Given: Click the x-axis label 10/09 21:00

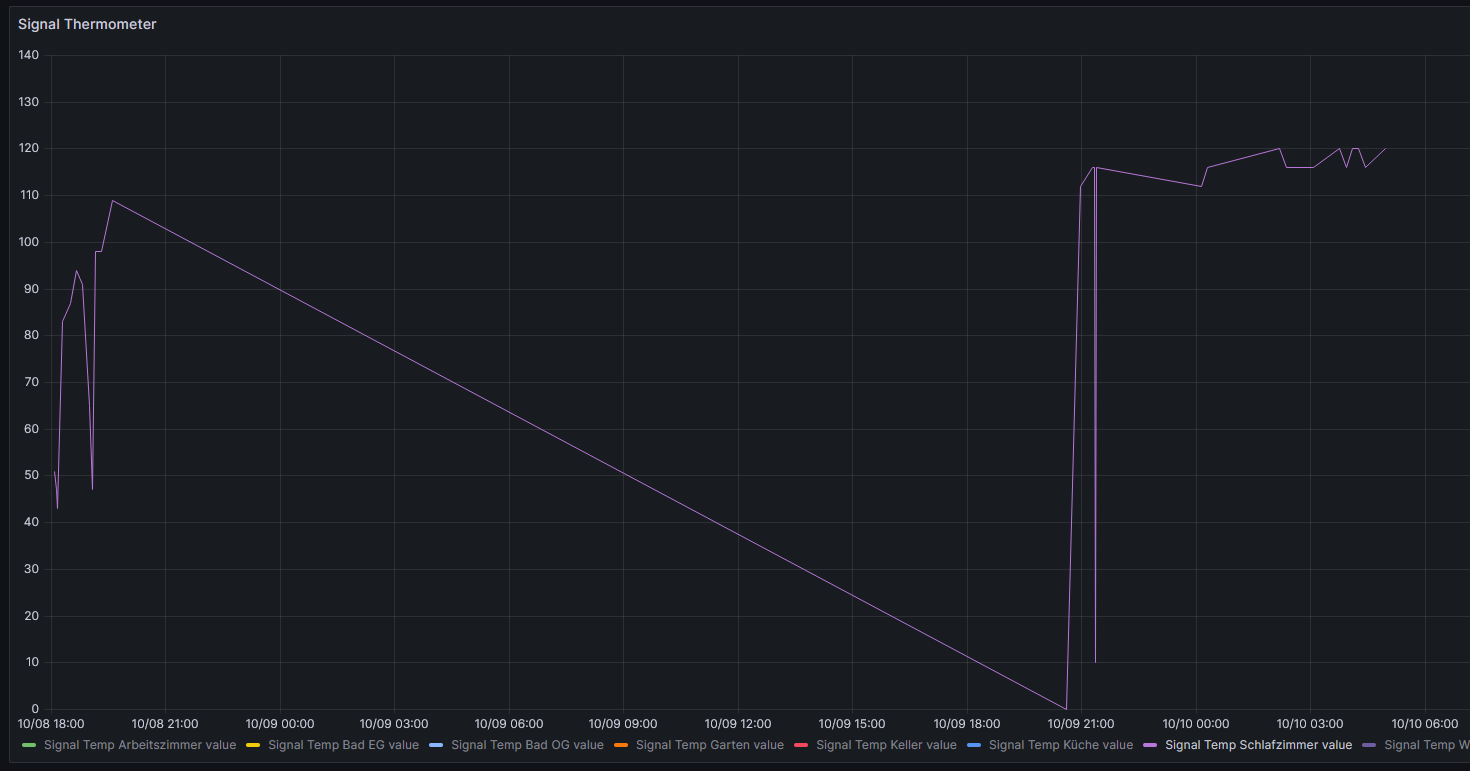Looking at the screenshot, I should pyautogui.click(x=1081, y=723).
